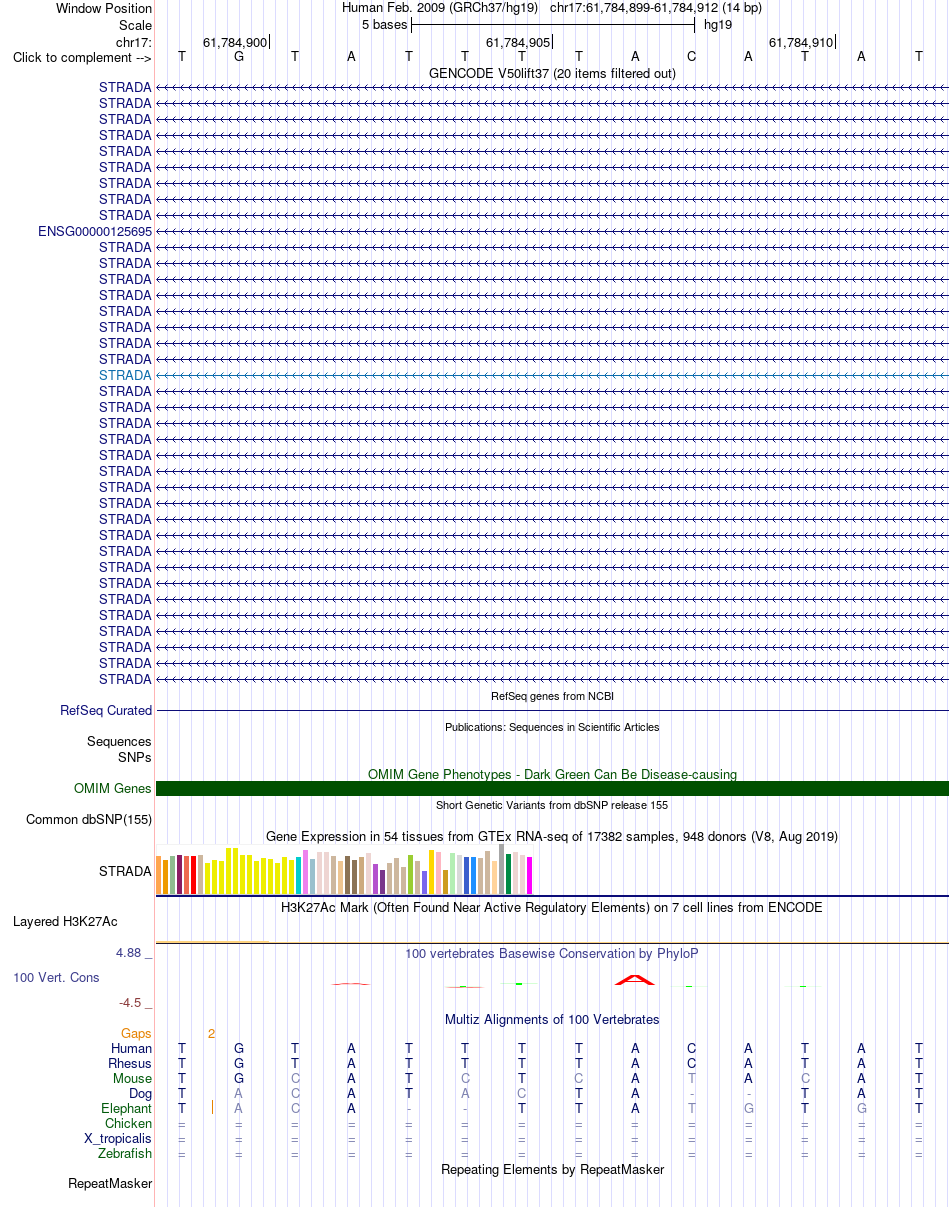
Task: Open 100 vertebrates Basewise Conservation by PhyloP title
Action: 552,954
